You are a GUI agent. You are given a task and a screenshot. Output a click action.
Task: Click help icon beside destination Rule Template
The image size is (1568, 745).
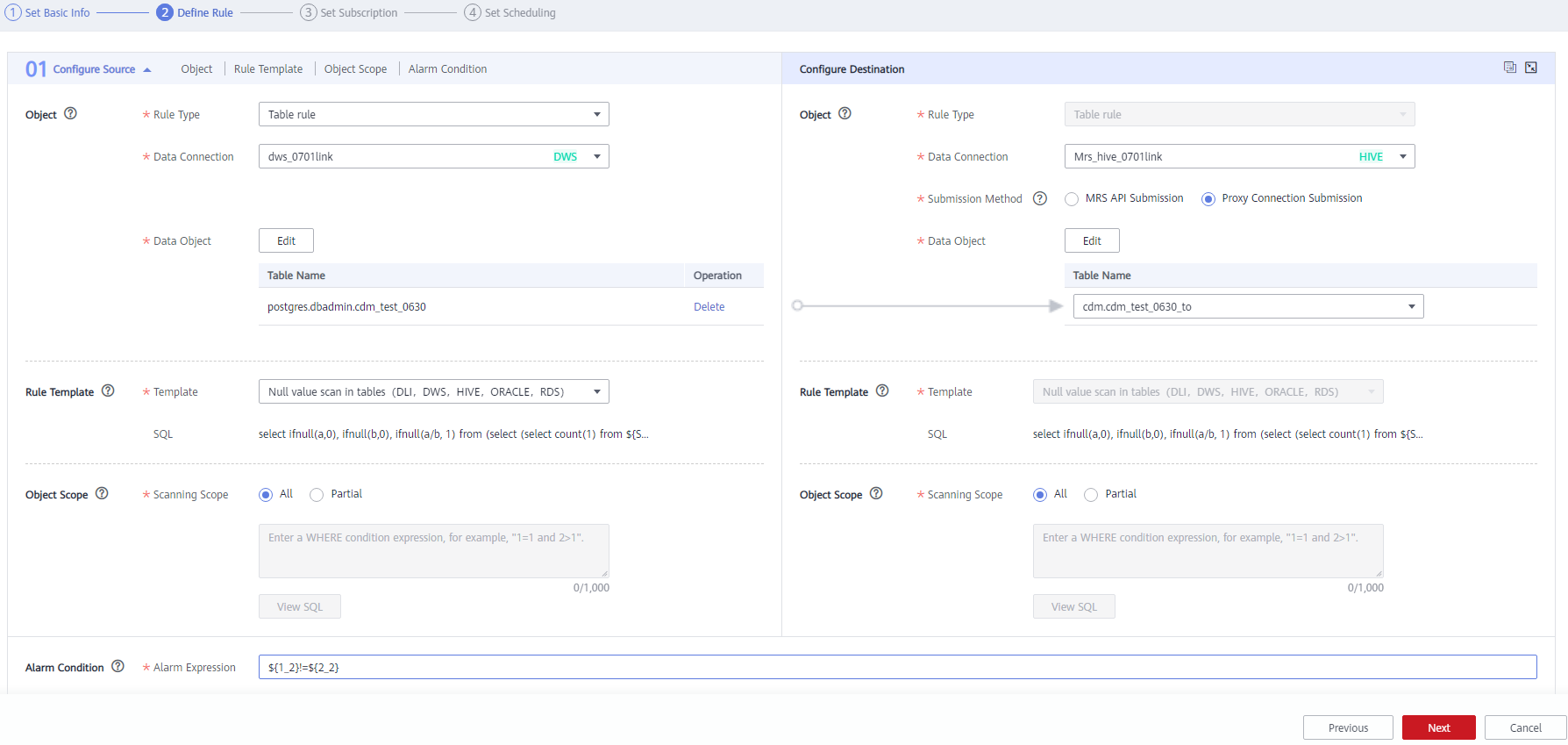(882, 390)
